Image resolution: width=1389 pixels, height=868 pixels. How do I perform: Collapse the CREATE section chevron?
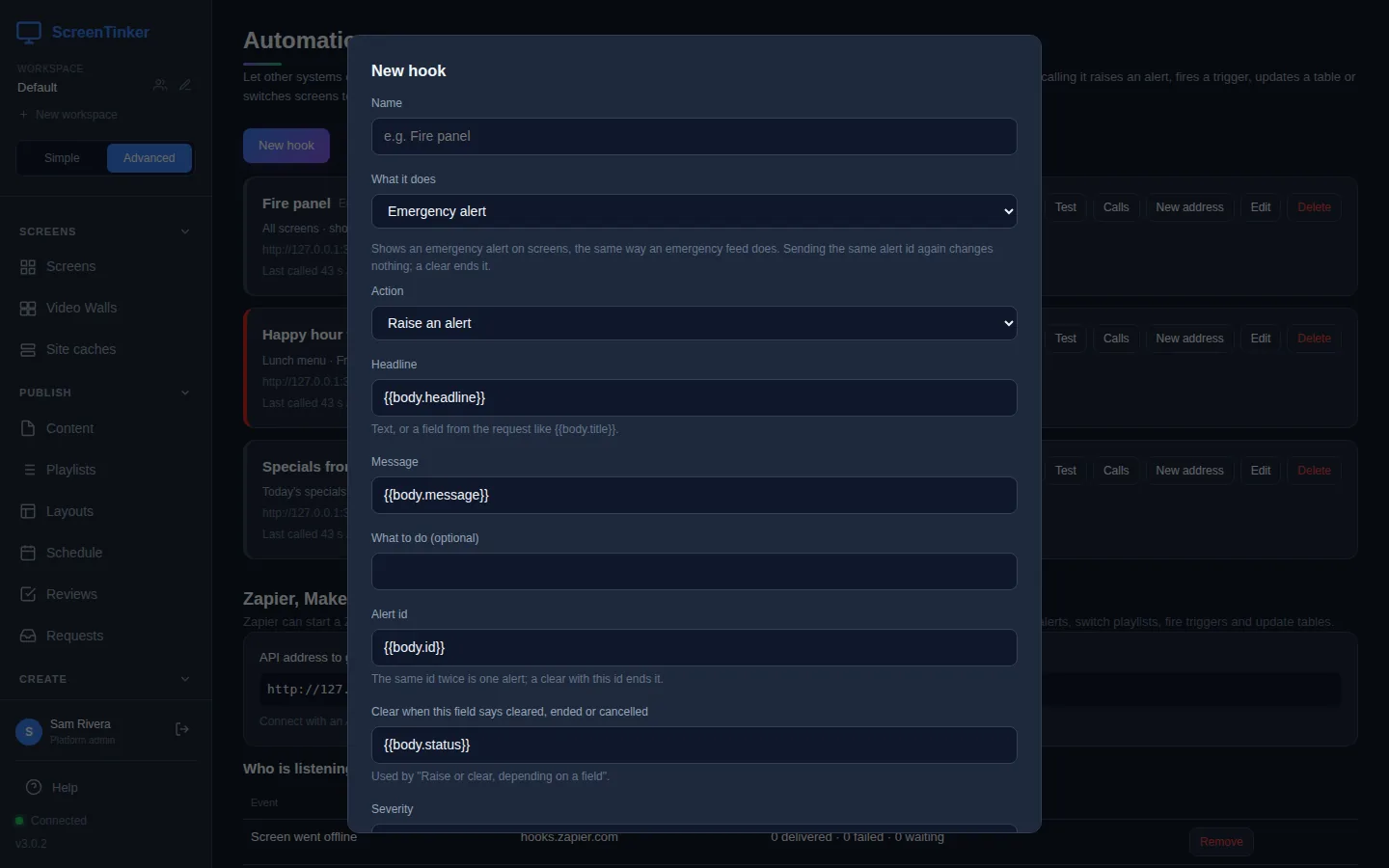[185, 679]
